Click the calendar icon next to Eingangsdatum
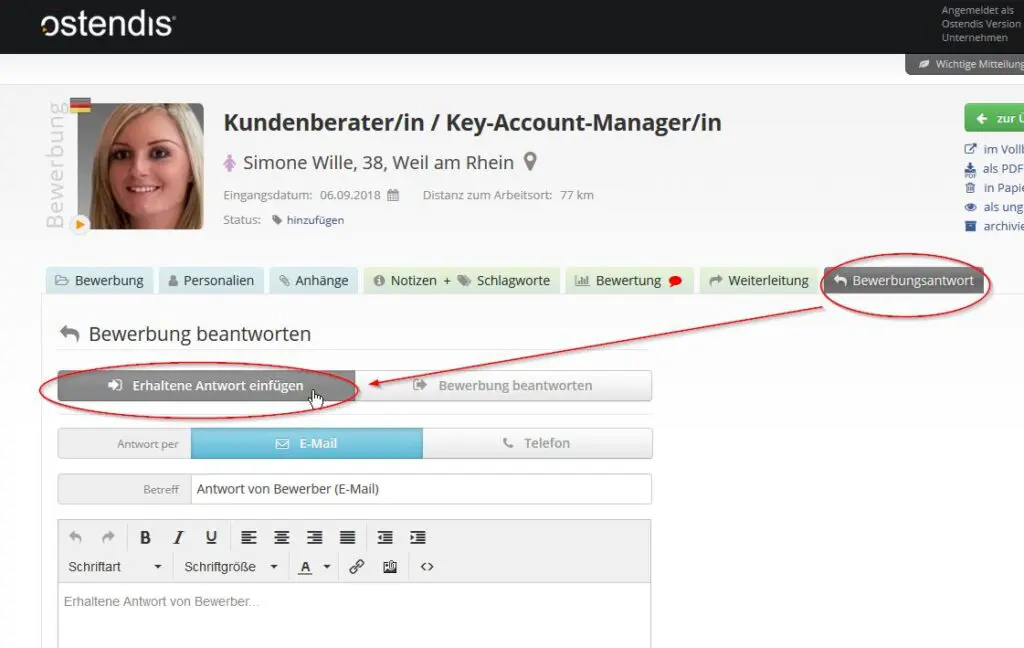The height and width of the screenshot is (648, 1024). point(393,195)
